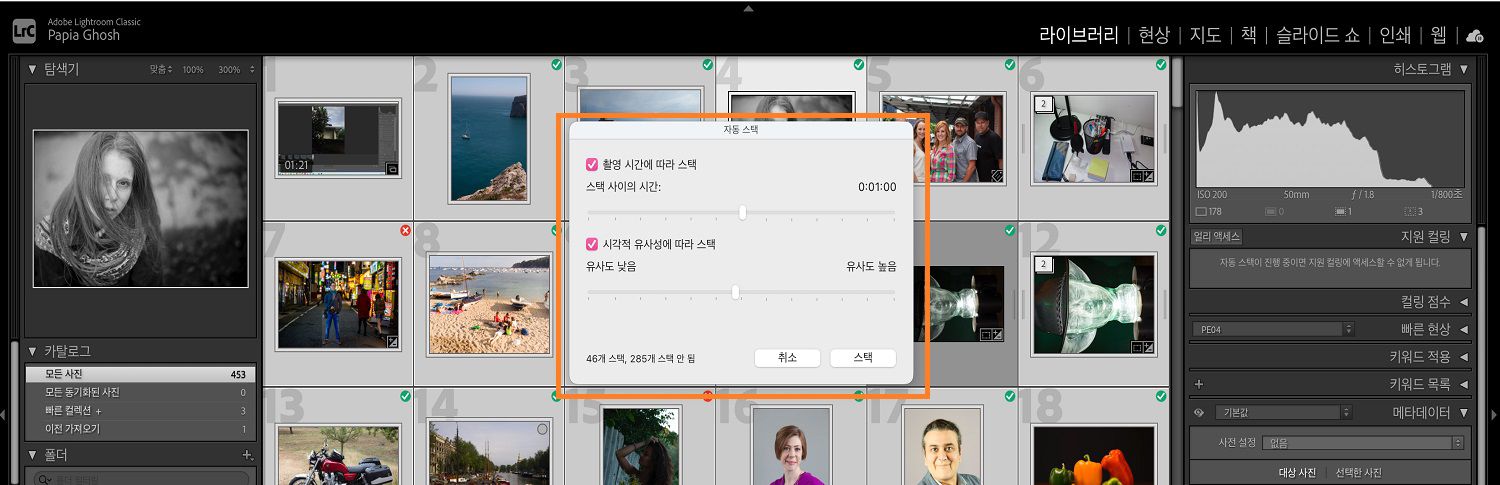
Task: Select the night street photo in cell 7
Action: tap(338, 304)
